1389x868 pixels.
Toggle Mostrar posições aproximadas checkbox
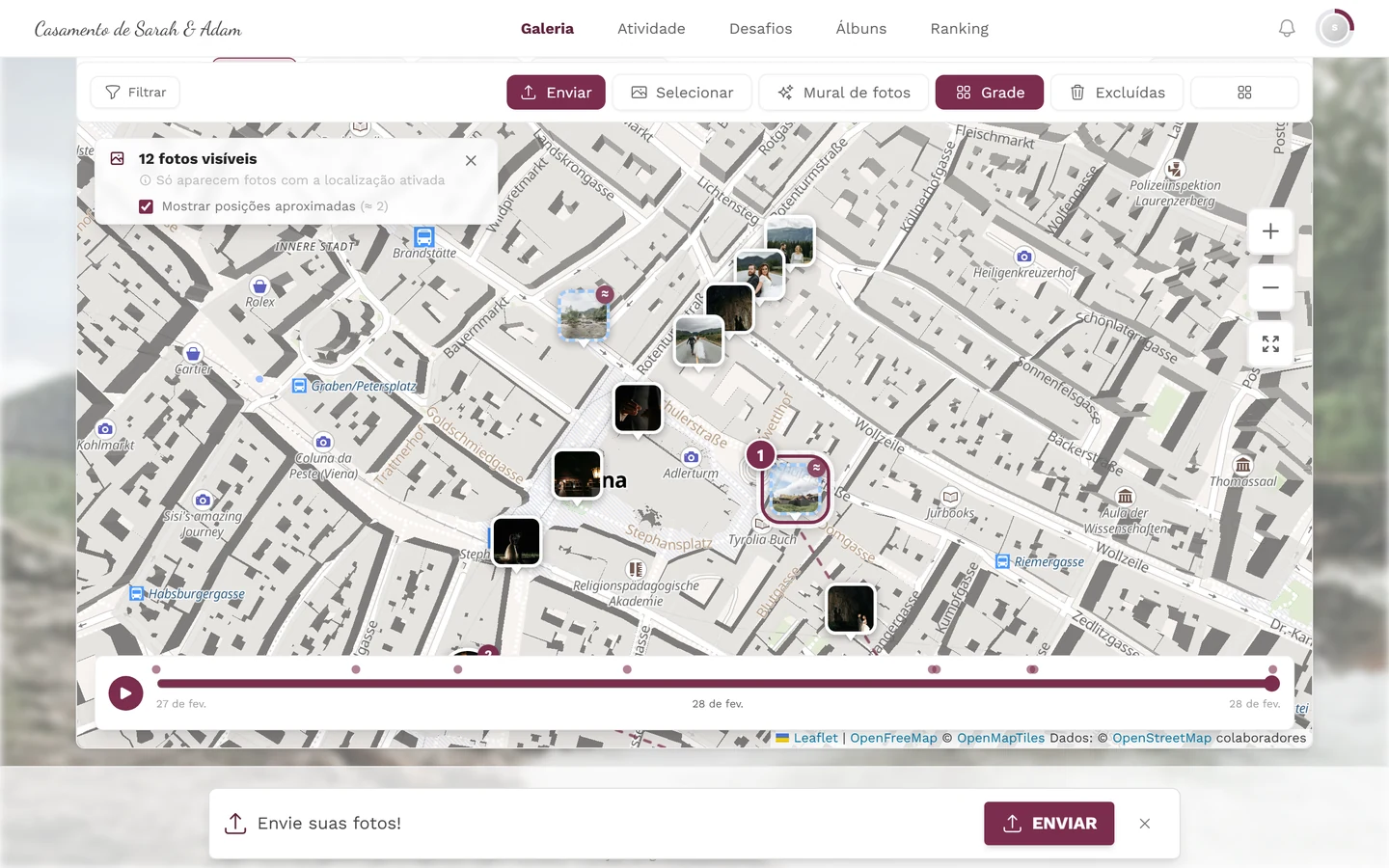point(146,206)
